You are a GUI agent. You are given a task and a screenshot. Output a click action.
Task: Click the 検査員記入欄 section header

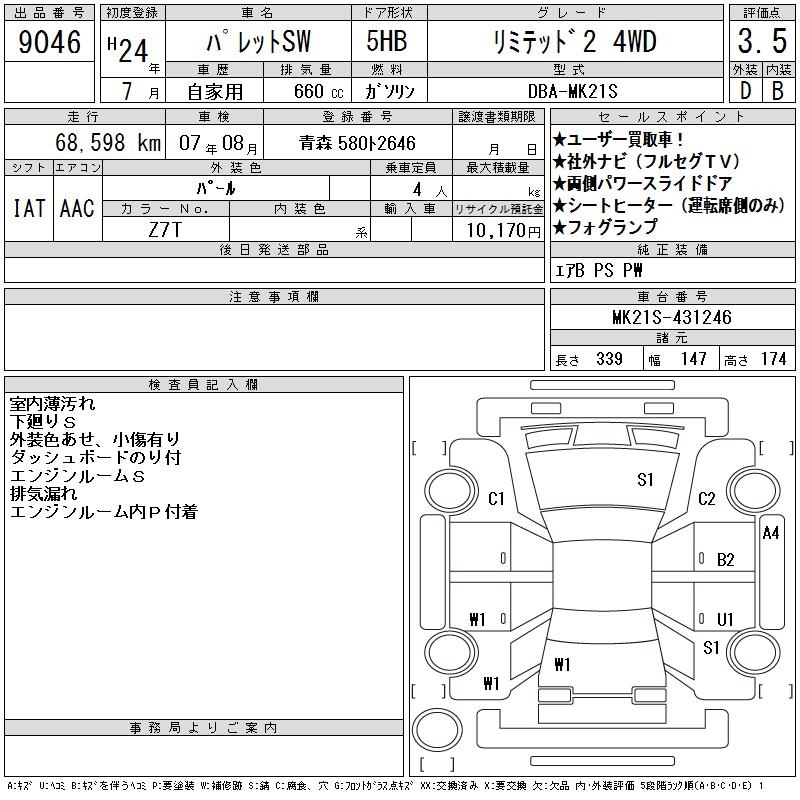click(204, 385)
